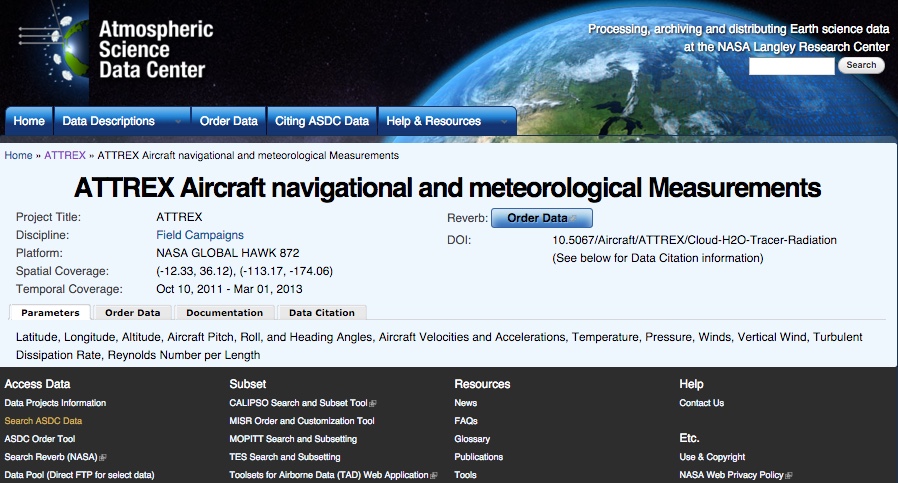
Task: Open the Help & Resources menu
Action: (x=447, y=121)
